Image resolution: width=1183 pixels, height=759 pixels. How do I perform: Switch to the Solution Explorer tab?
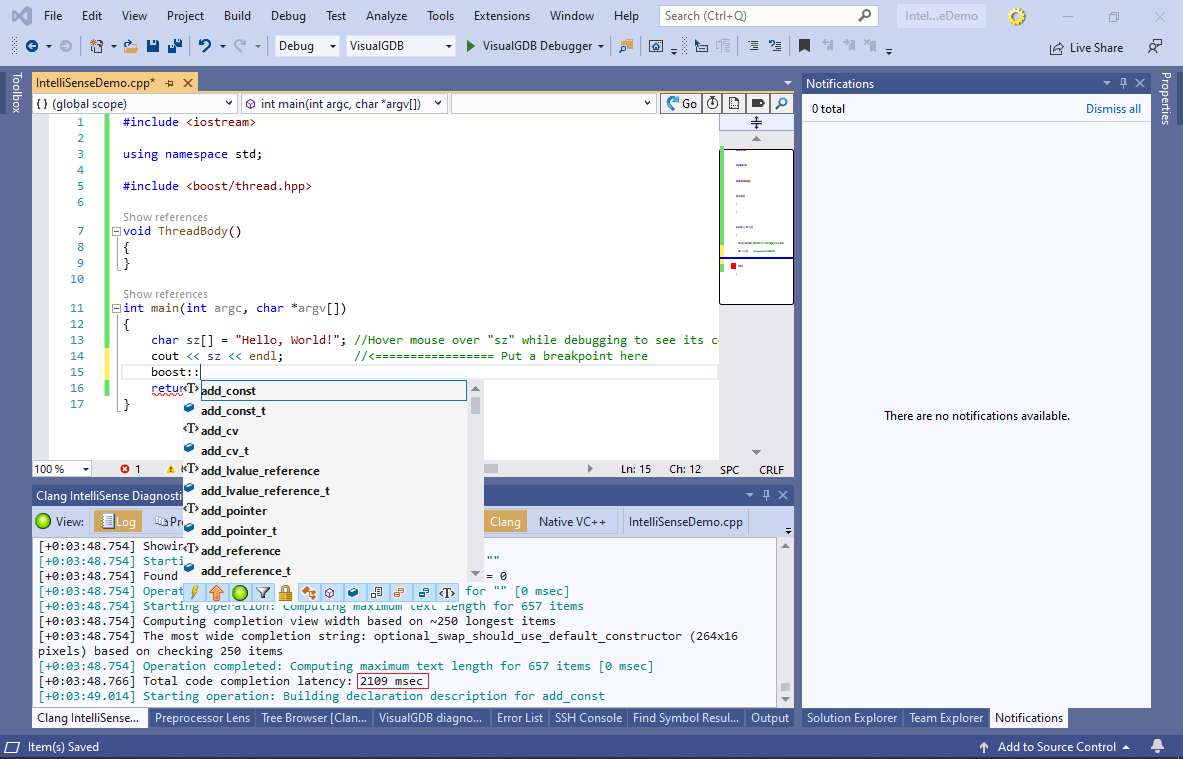coord(852,718)
